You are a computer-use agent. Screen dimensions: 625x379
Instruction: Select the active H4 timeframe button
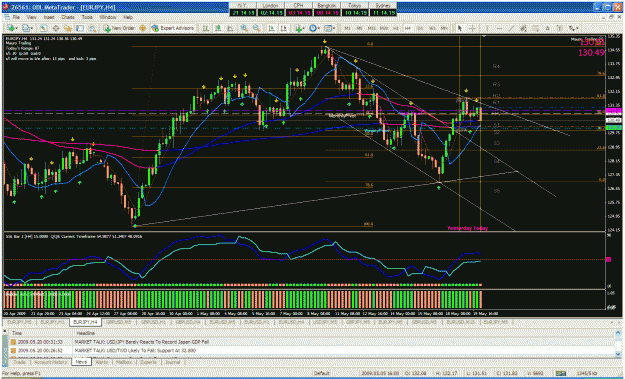pyautogui.click(x=407, y=28)
